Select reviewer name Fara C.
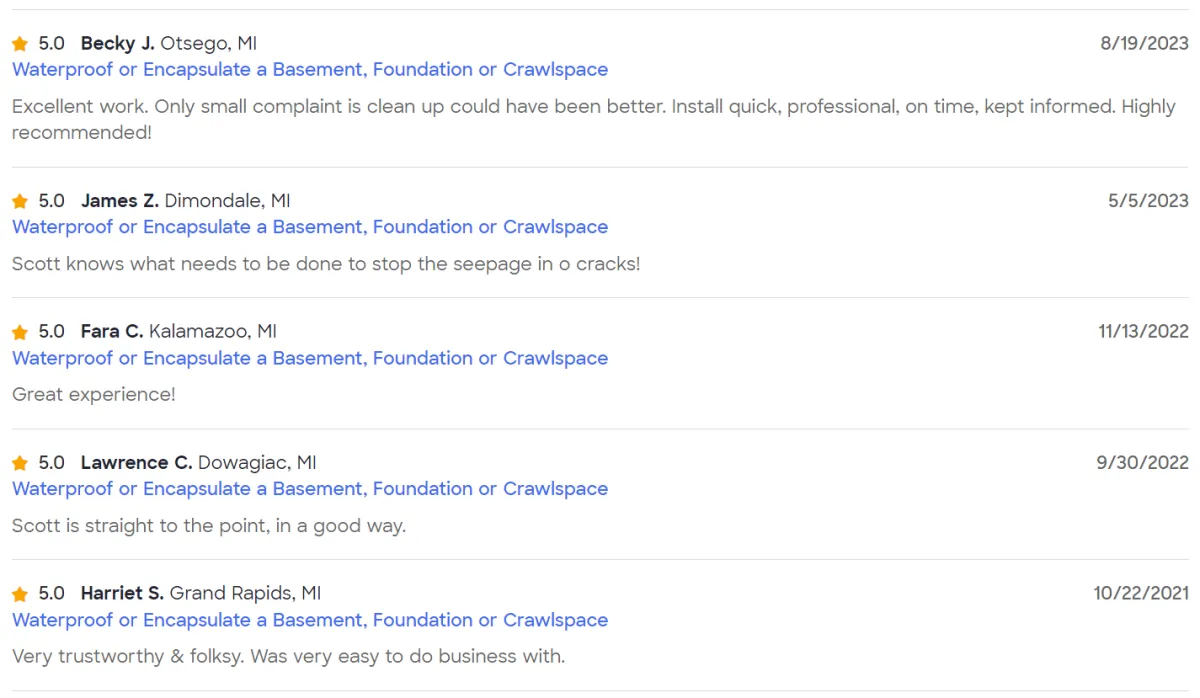The height and width of the screenshot is (698, 1200). coord(112,331)
